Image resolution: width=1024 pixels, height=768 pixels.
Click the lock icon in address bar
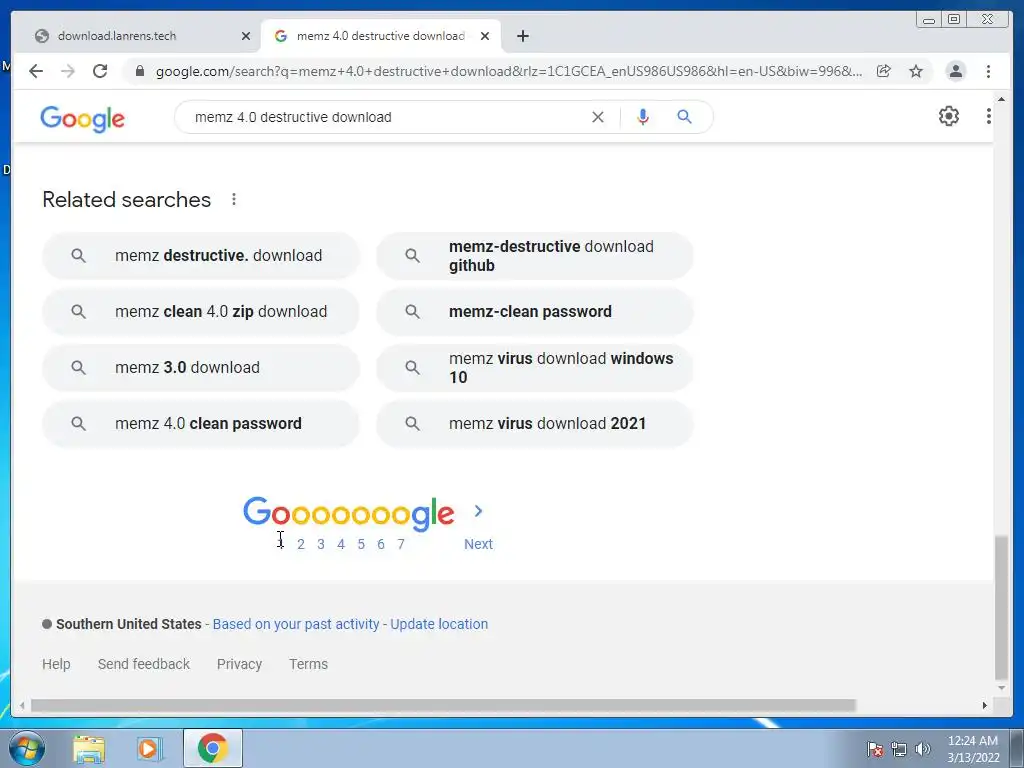pos(139,71)
